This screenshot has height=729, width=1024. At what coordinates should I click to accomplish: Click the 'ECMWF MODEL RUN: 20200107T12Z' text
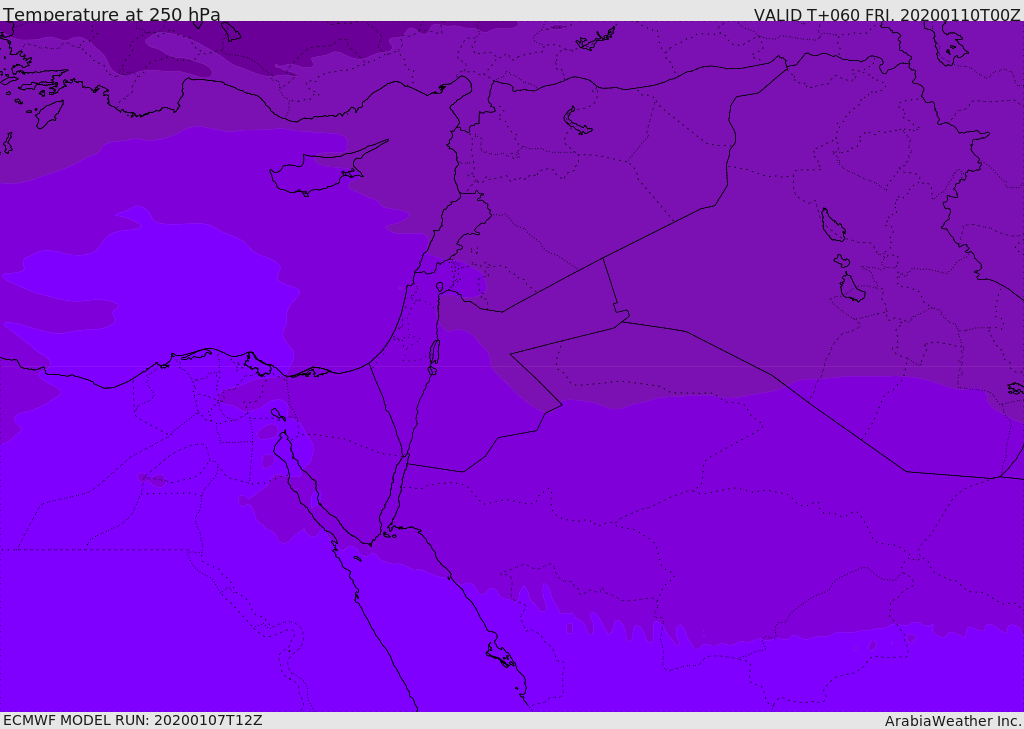[x=133, y=720]
